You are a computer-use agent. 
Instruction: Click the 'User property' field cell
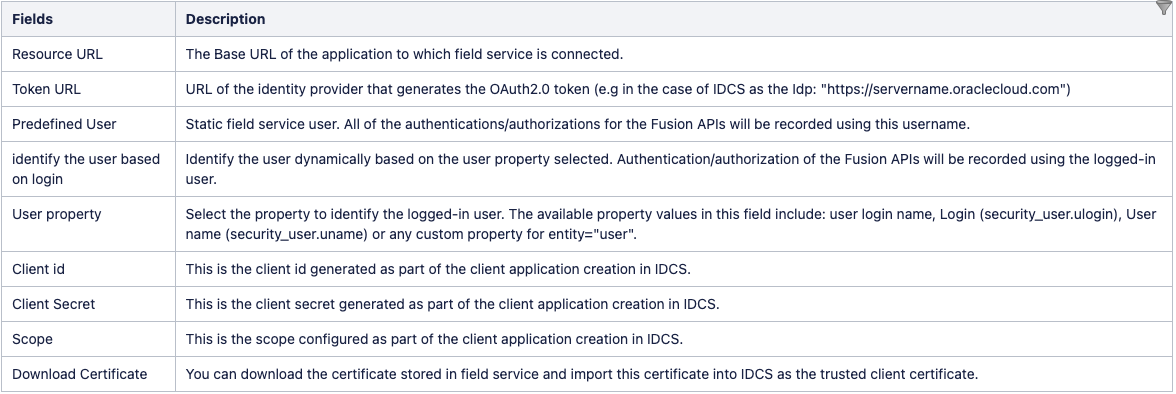point(88,224)
